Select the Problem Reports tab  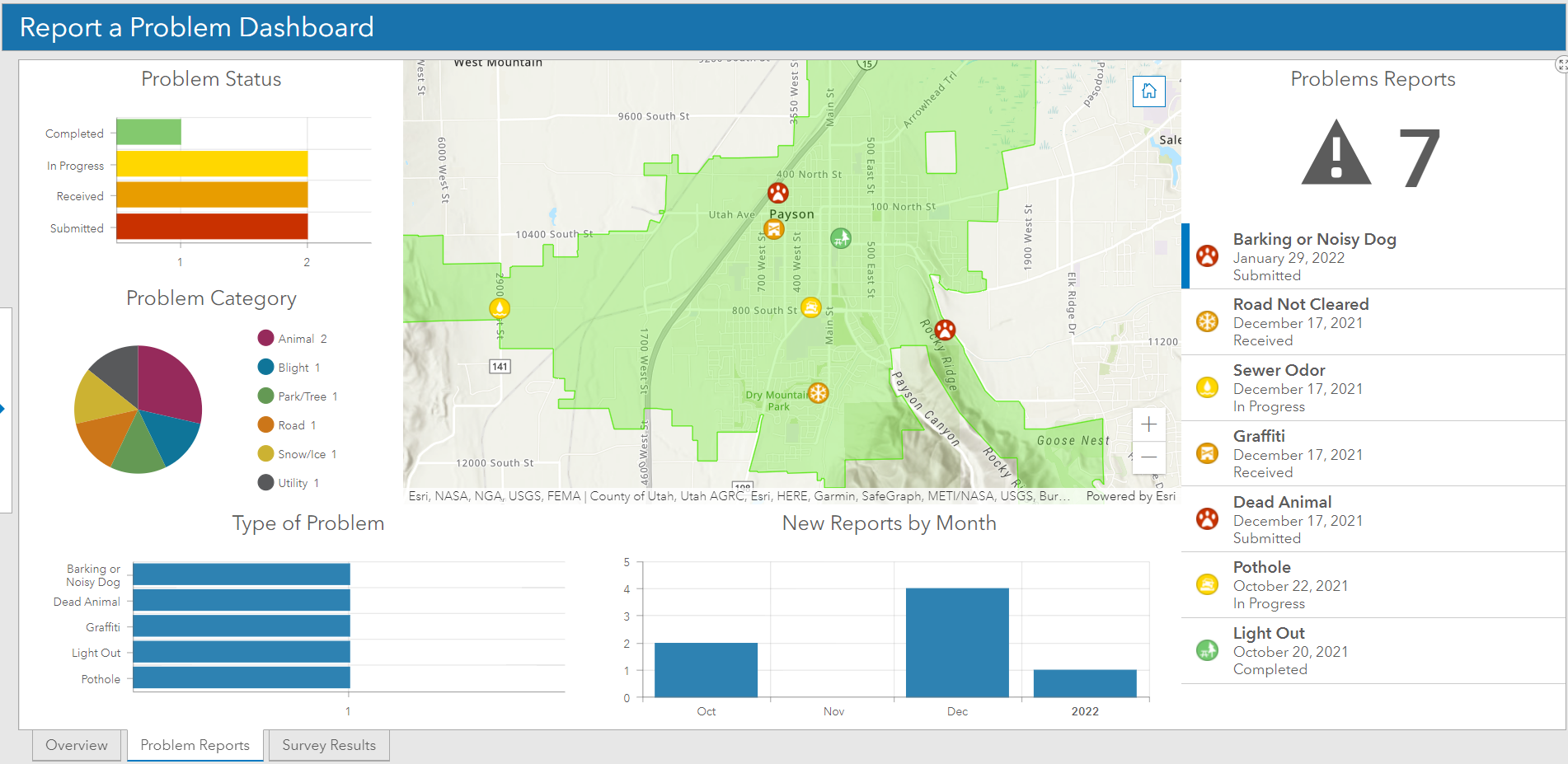[x=195, y=745]
